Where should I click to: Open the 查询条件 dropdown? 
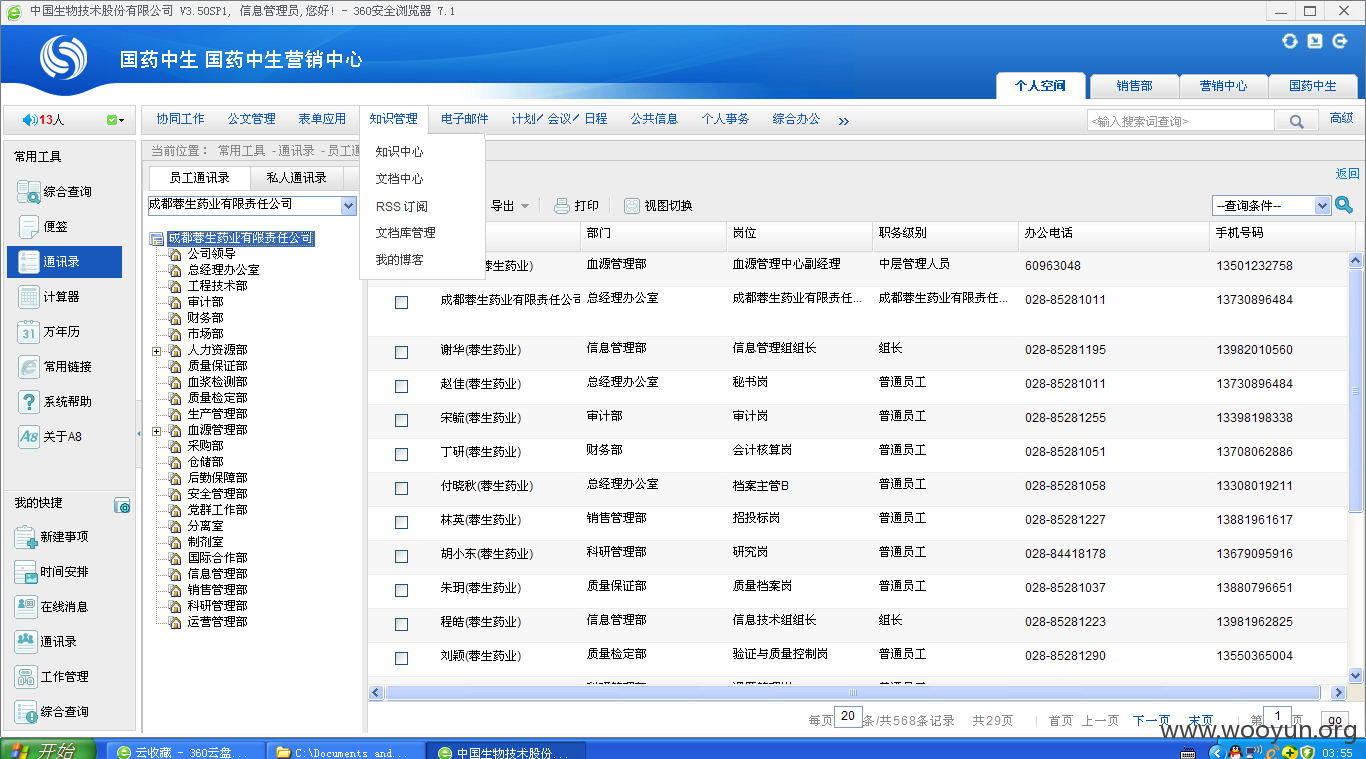point(1271,205)
